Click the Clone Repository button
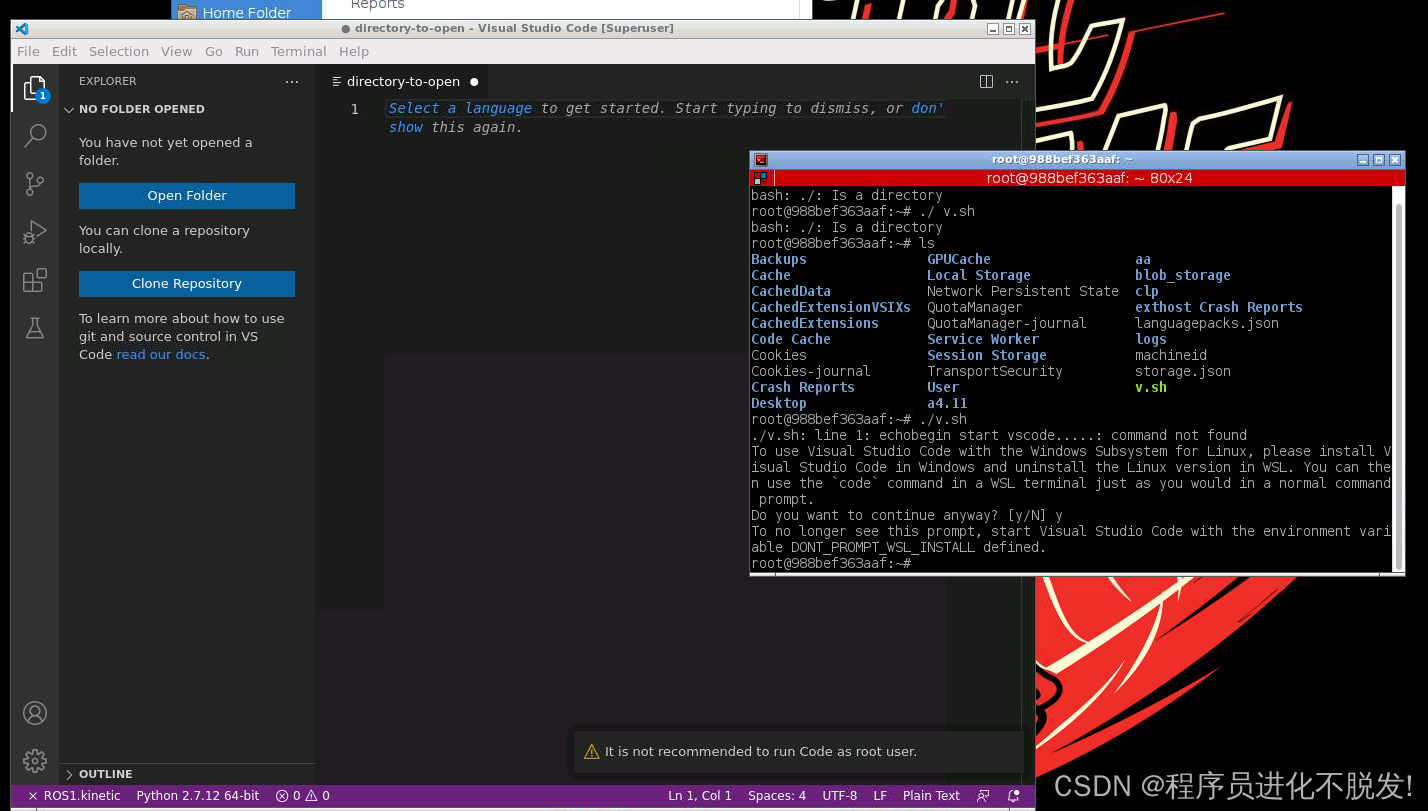This screenshot has width=1428, height=811. click(x=187, y=284)
